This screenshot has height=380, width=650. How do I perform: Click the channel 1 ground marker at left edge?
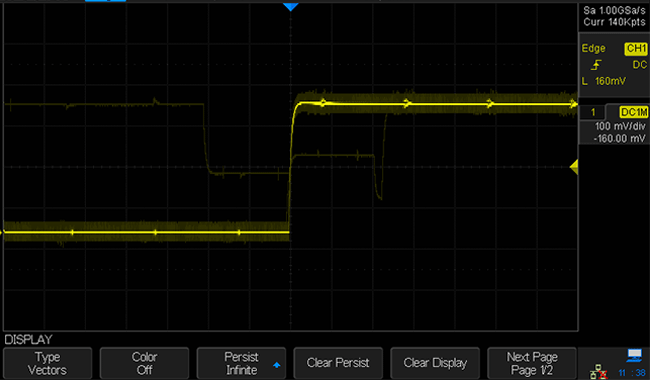click(2, 233)
